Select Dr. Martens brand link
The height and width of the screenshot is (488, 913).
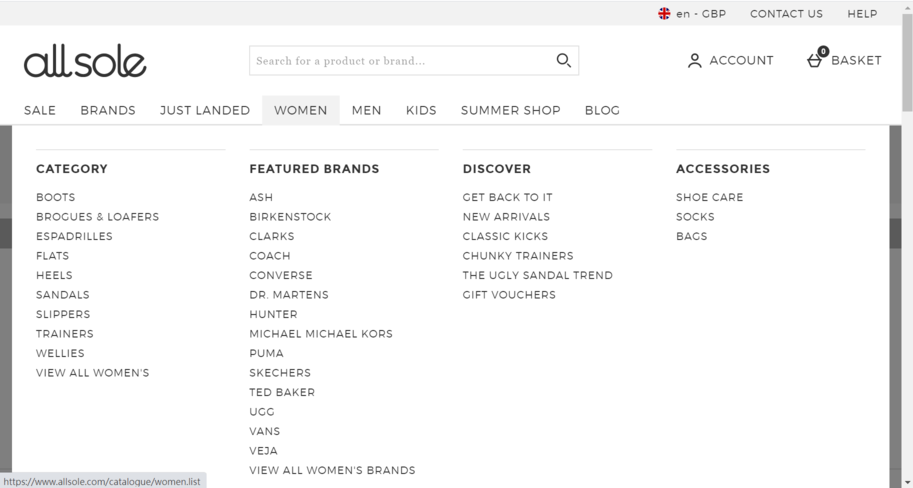(x=289, y=295)
